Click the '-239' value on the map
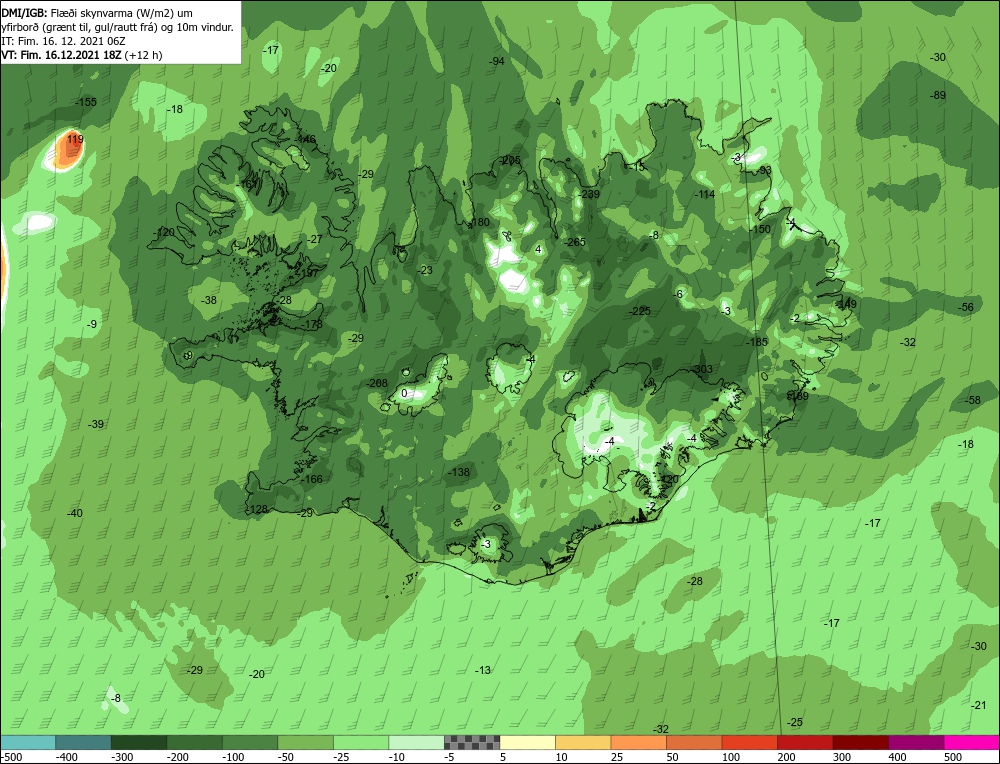 [x=589, y=195]
